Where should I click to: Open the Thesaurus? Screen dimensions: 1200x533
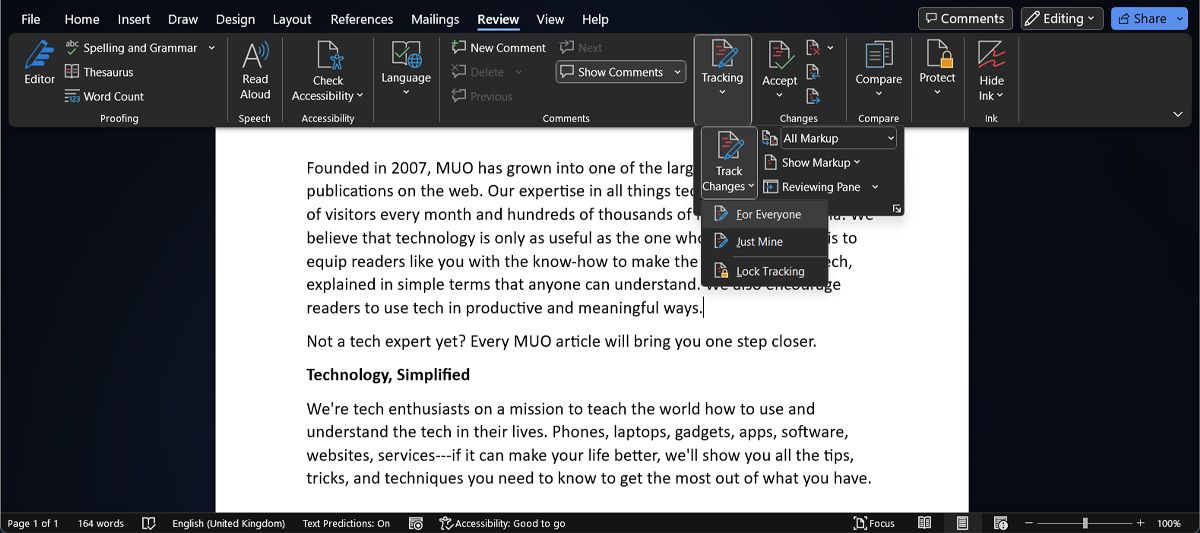[x=98, y=72]
